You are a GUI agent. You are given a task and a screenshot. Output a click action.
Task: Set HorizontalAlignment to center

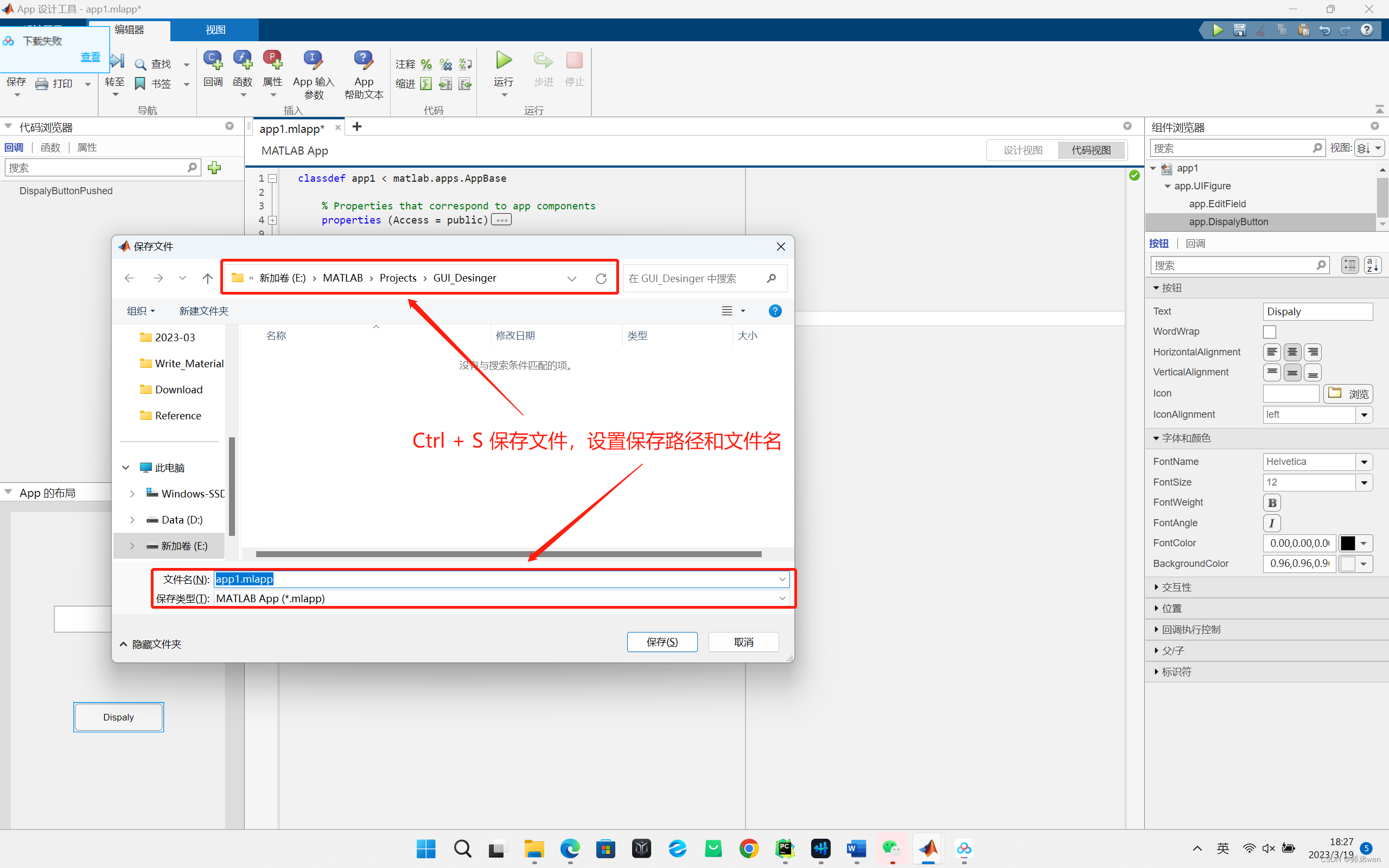[1292, 352]
